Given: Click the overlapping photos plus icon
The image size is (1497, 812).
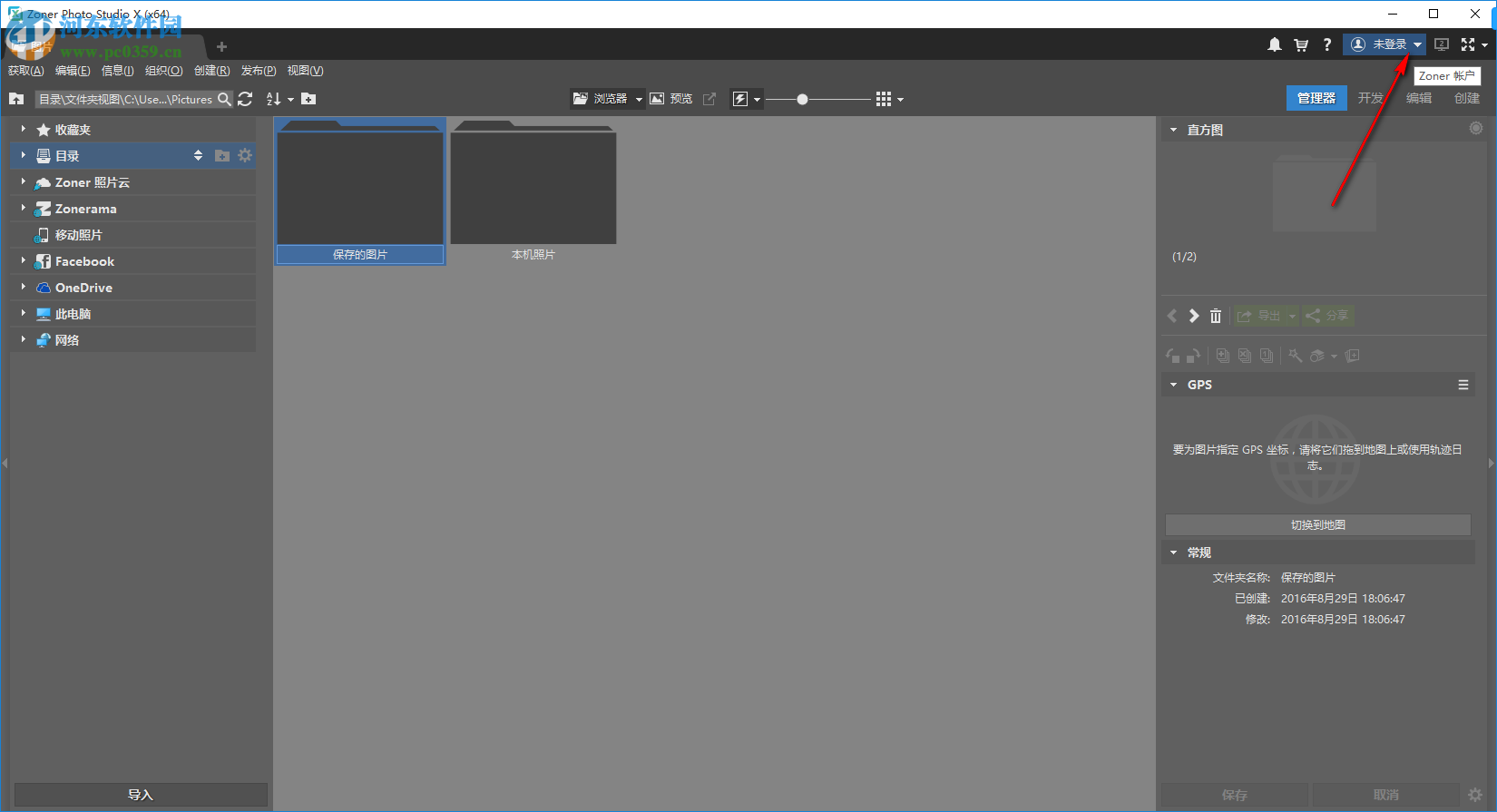Looking at the screenshot, I should (1353, 356).
